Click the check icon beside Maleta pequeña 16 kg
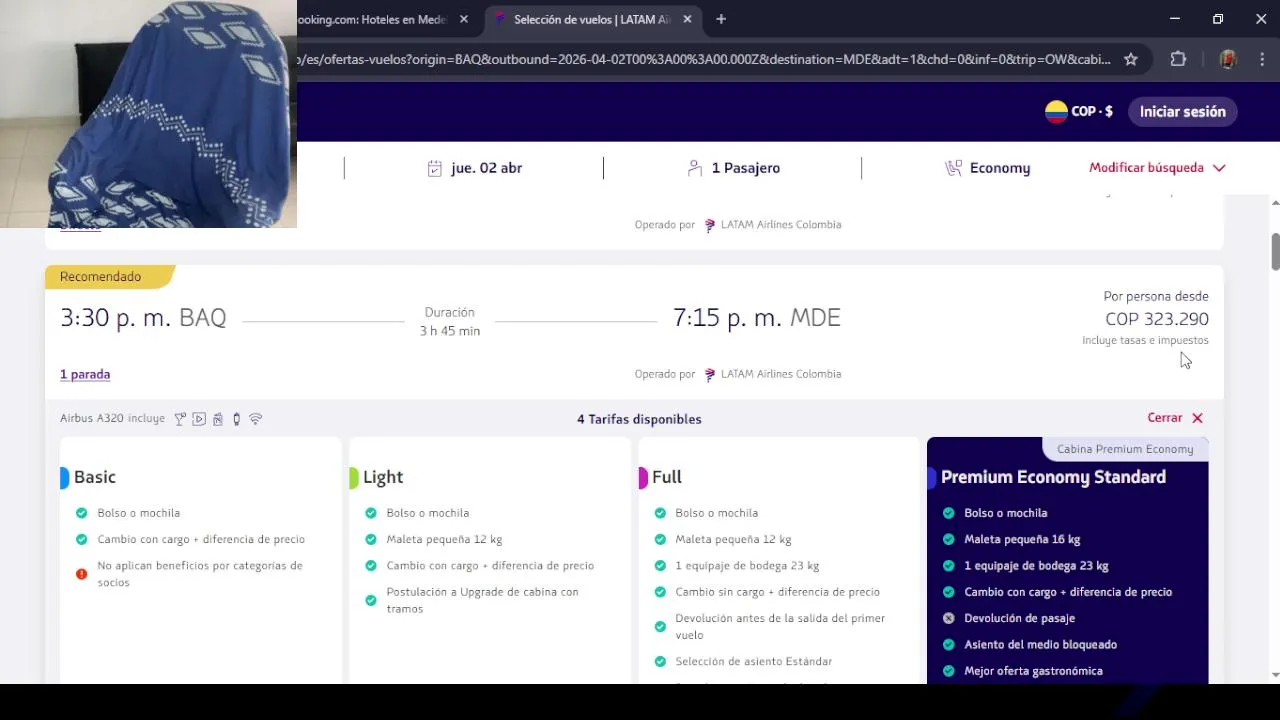The width and height of the screenshot is (1280, 720). pos(949,539)
